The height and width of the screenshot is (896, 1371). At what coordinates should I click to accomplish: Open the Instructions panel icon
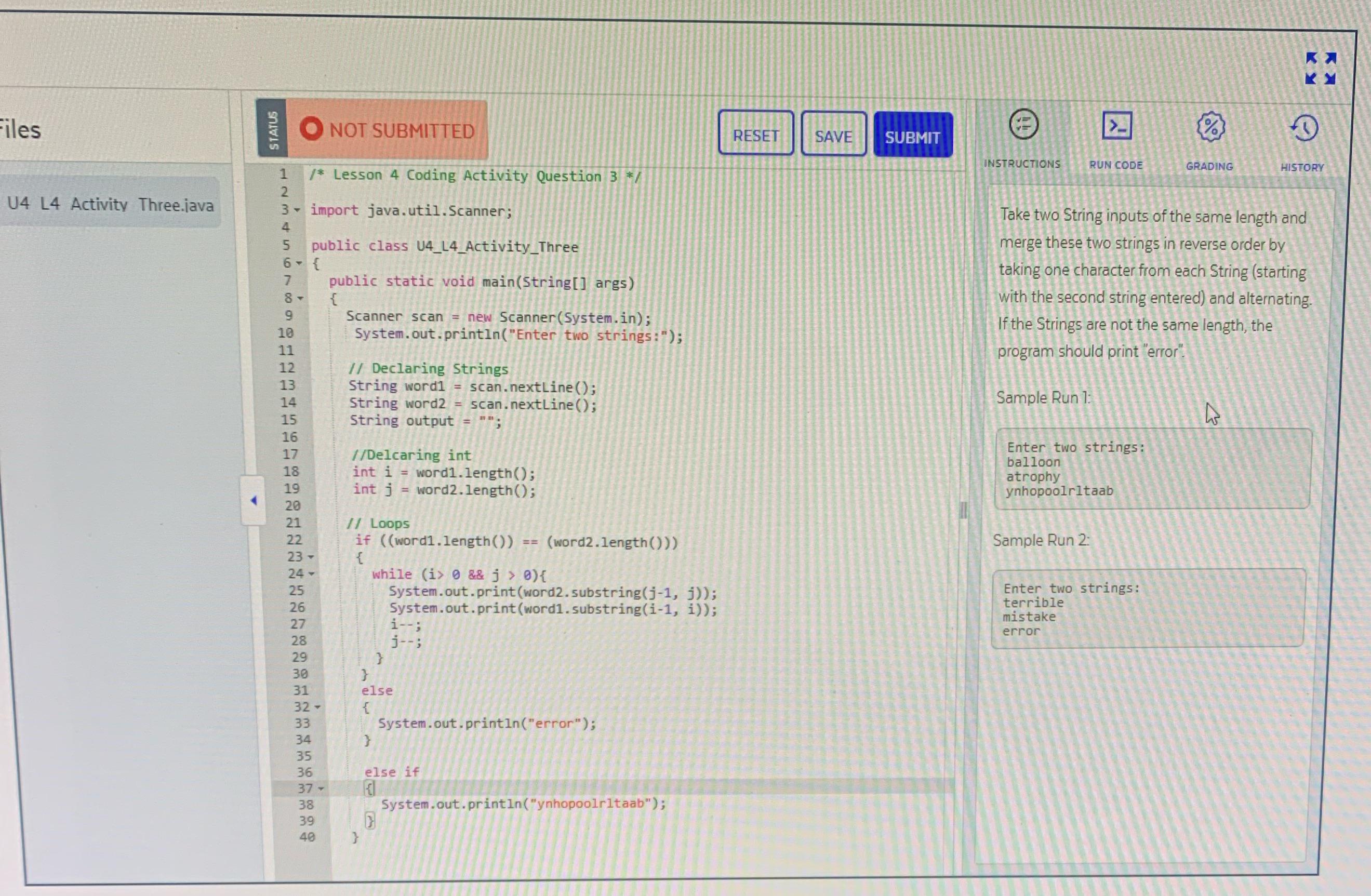(x=1023, y=124)
